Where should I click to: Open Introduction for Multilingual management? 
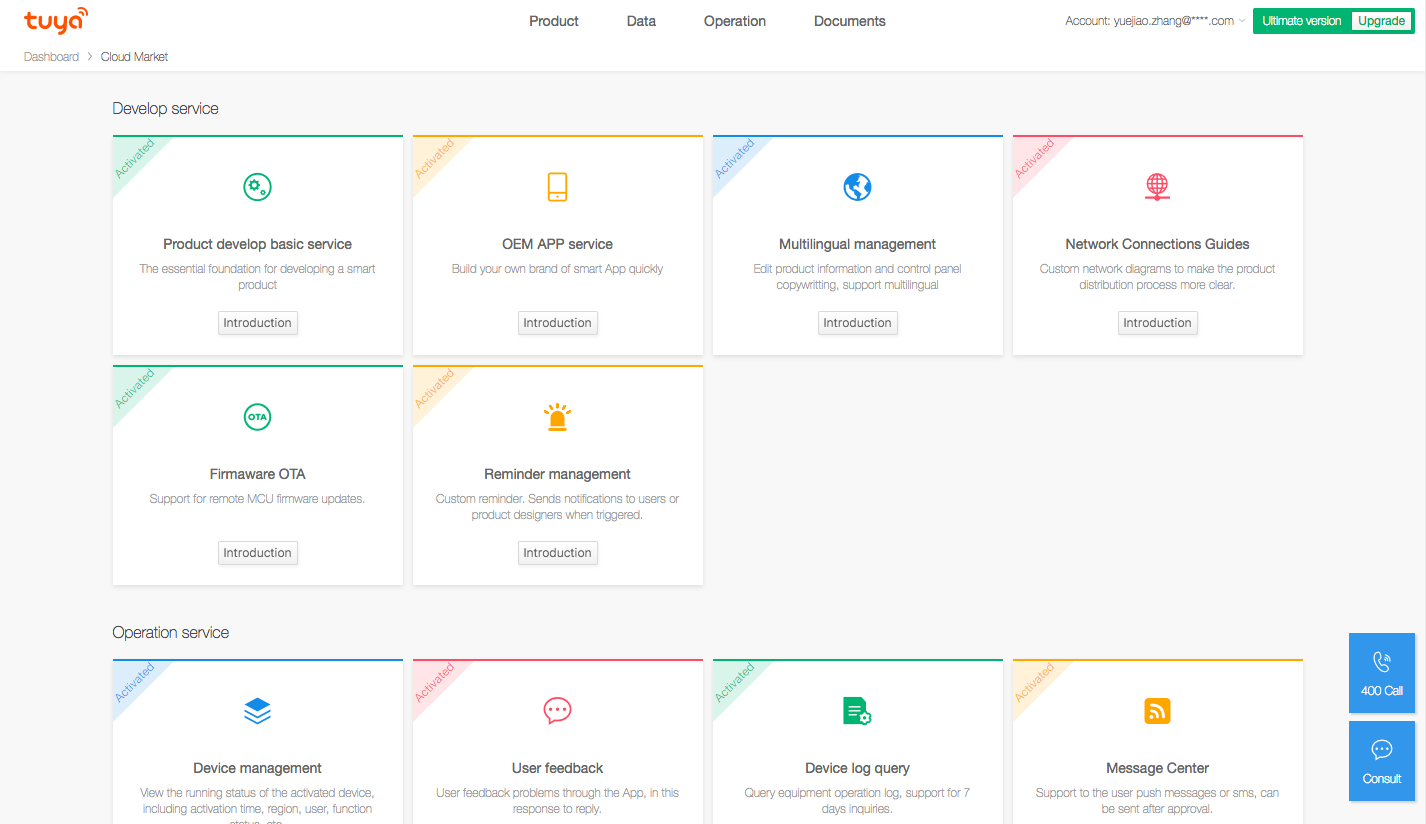point(858,323)
